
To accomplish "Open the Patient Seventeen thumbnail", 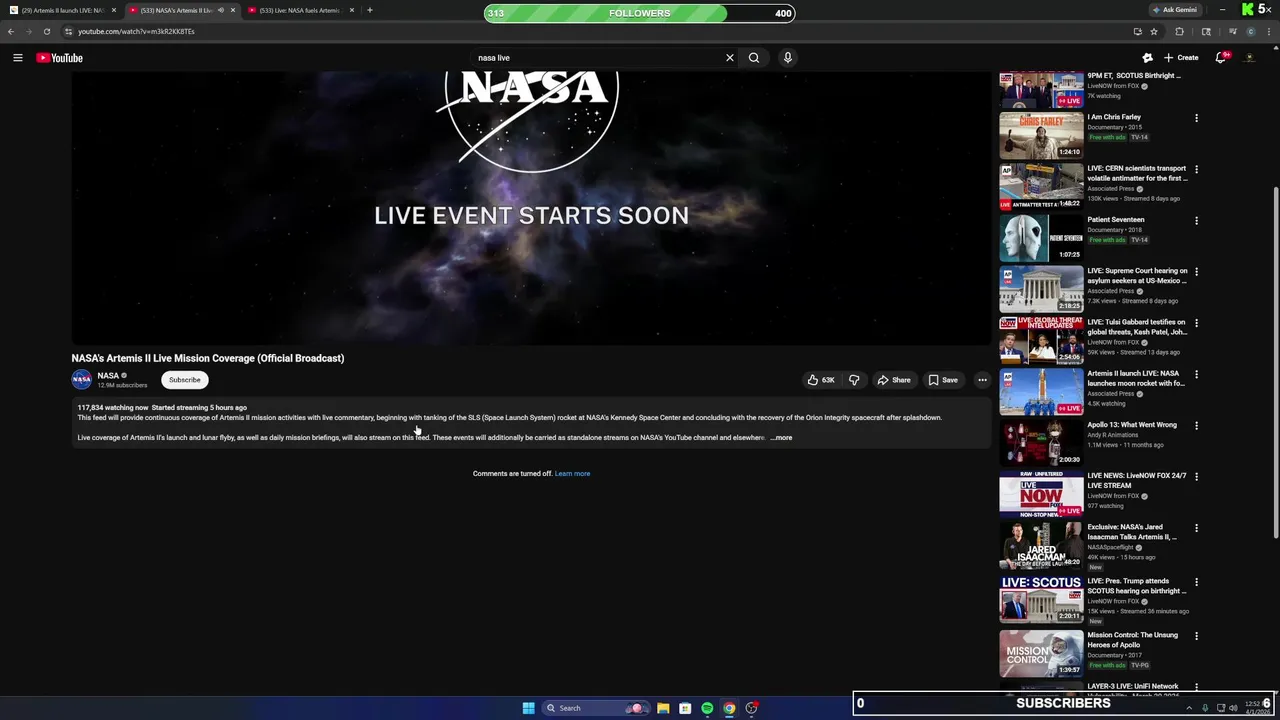I will [x=1041, y=238].
